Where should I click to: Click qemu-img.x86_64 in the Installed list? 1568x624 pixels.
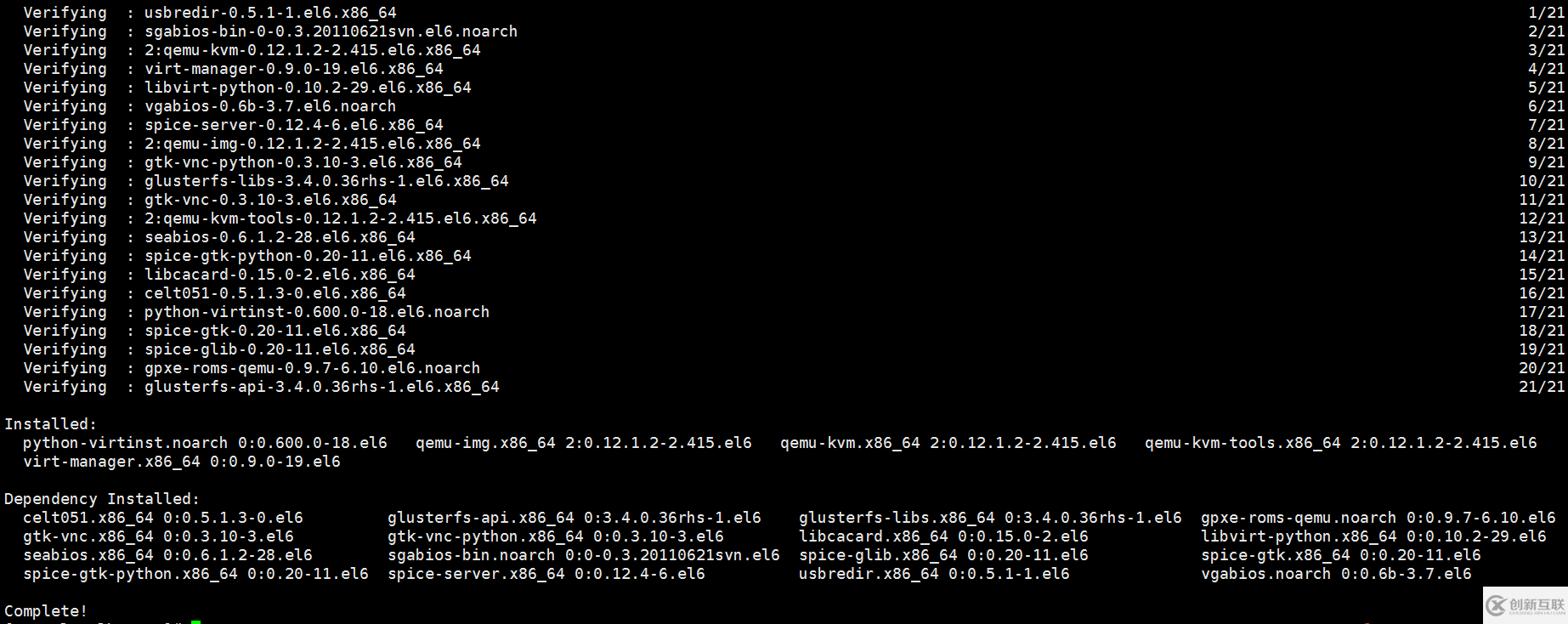pos(485,443)
